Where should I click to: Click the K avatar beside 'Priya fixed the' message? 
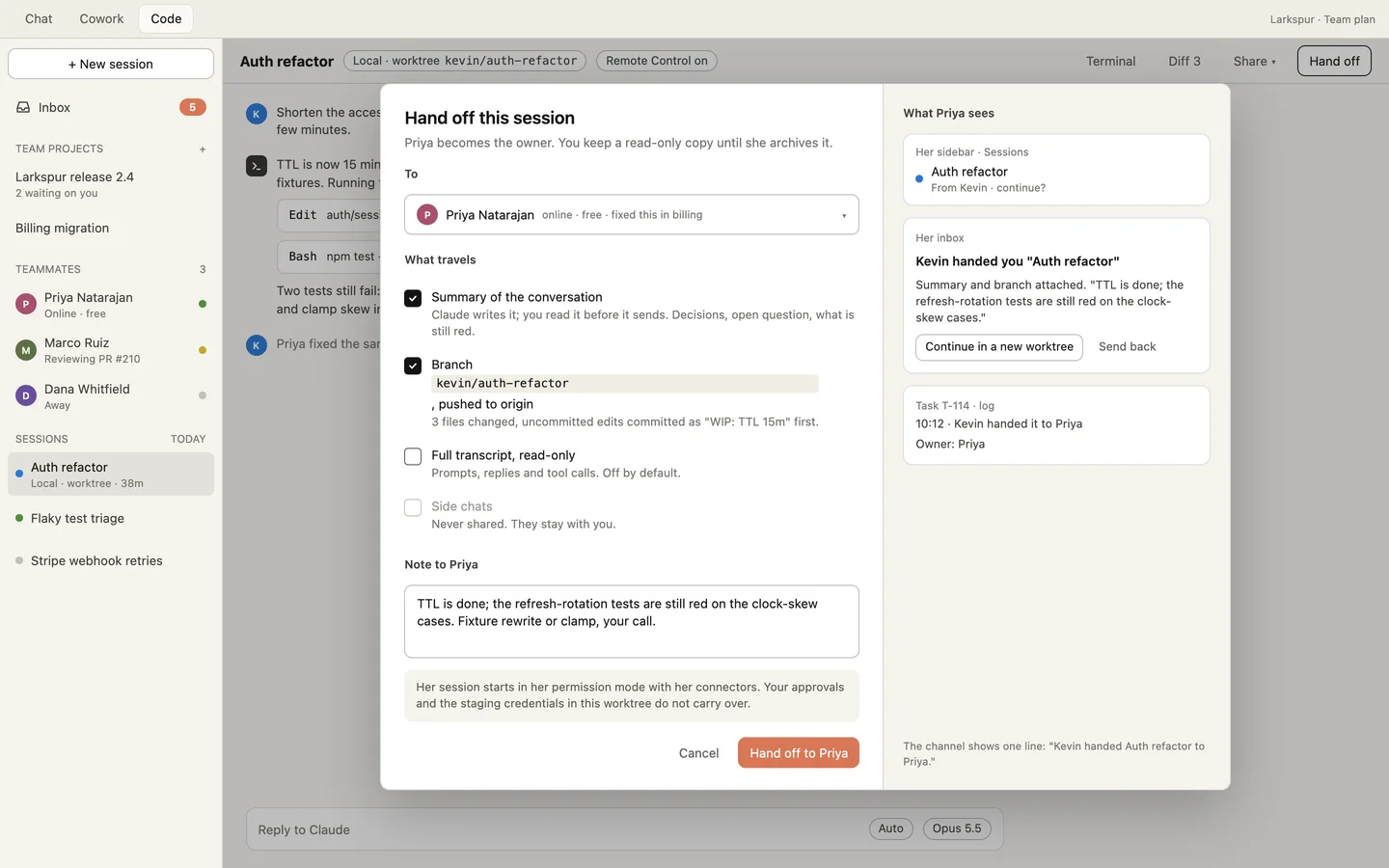click(257, 345)
